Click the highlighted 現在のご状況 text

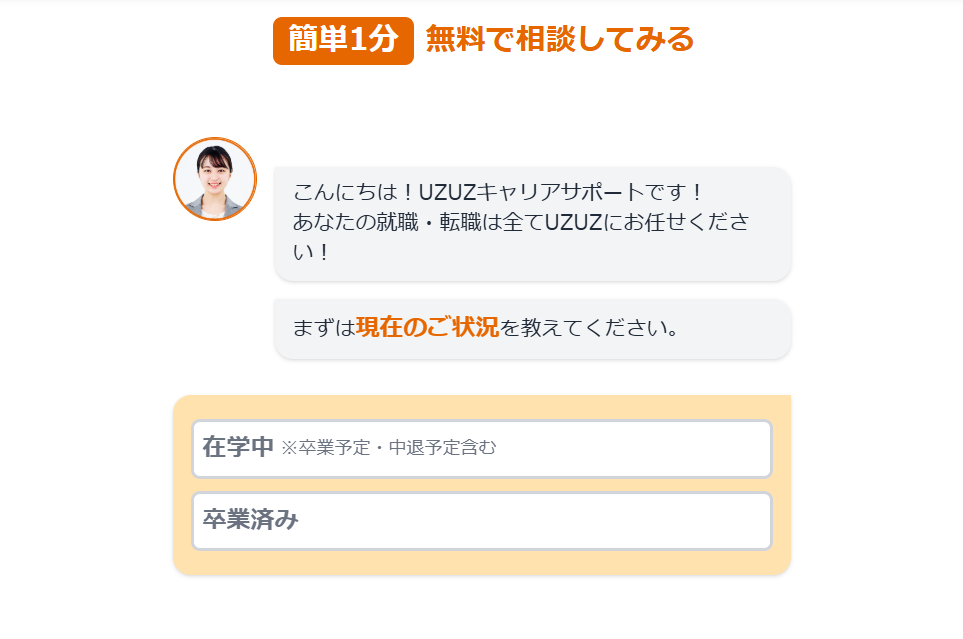tap(427, 327)
